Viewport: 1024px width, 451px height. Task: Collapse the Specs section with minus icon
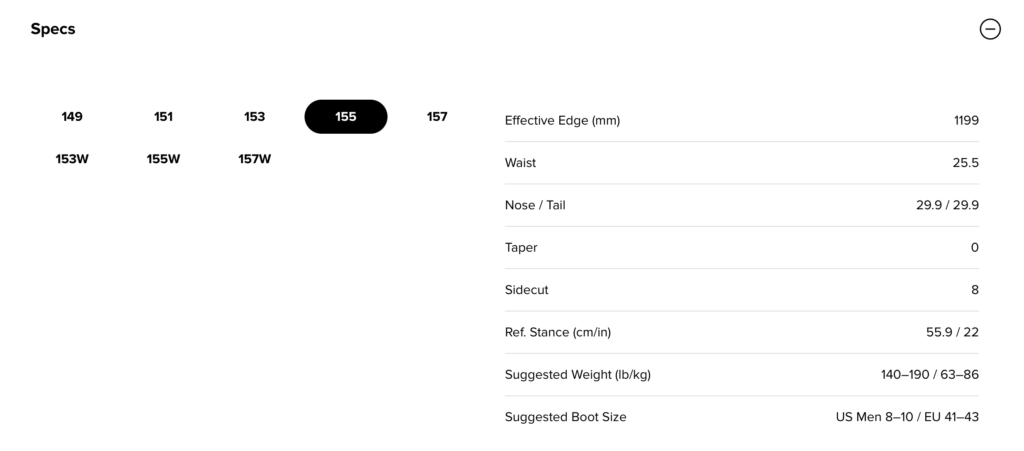click(x=989, y=29)
